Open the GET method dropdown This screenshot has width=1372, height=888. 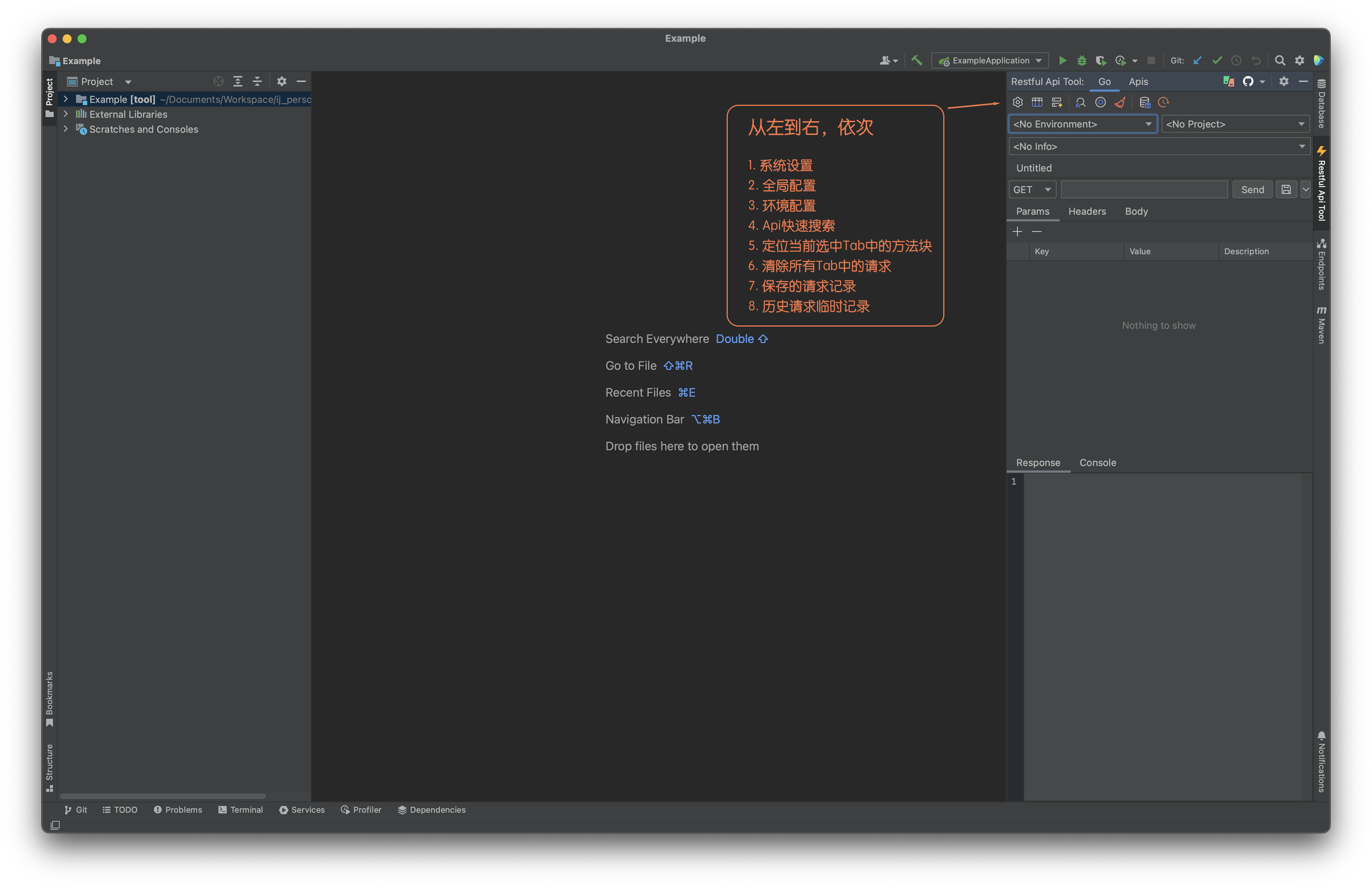[x=1032, y=189]
